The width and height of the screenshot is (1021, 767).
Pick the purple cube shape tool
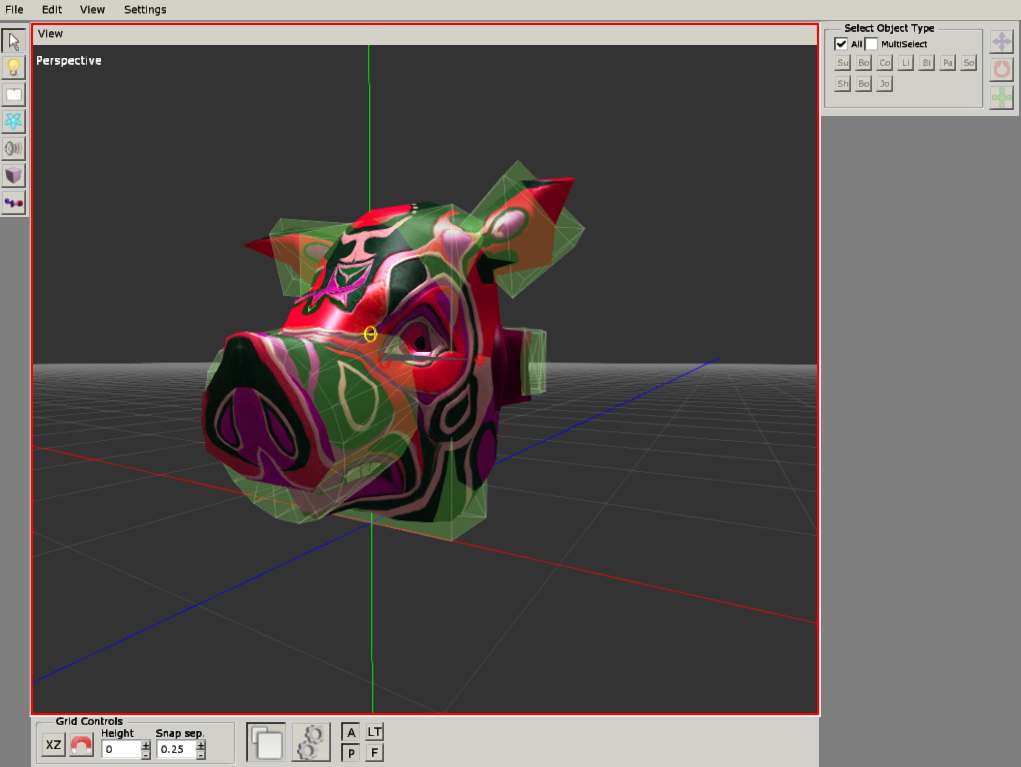tap(14, 176)
